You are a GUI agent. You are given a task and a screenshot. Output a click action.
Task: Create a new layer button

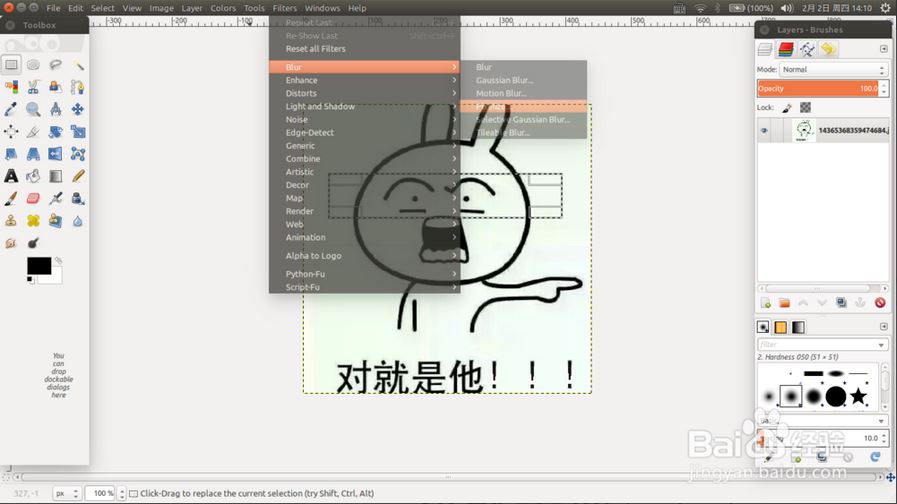point(765,303)
